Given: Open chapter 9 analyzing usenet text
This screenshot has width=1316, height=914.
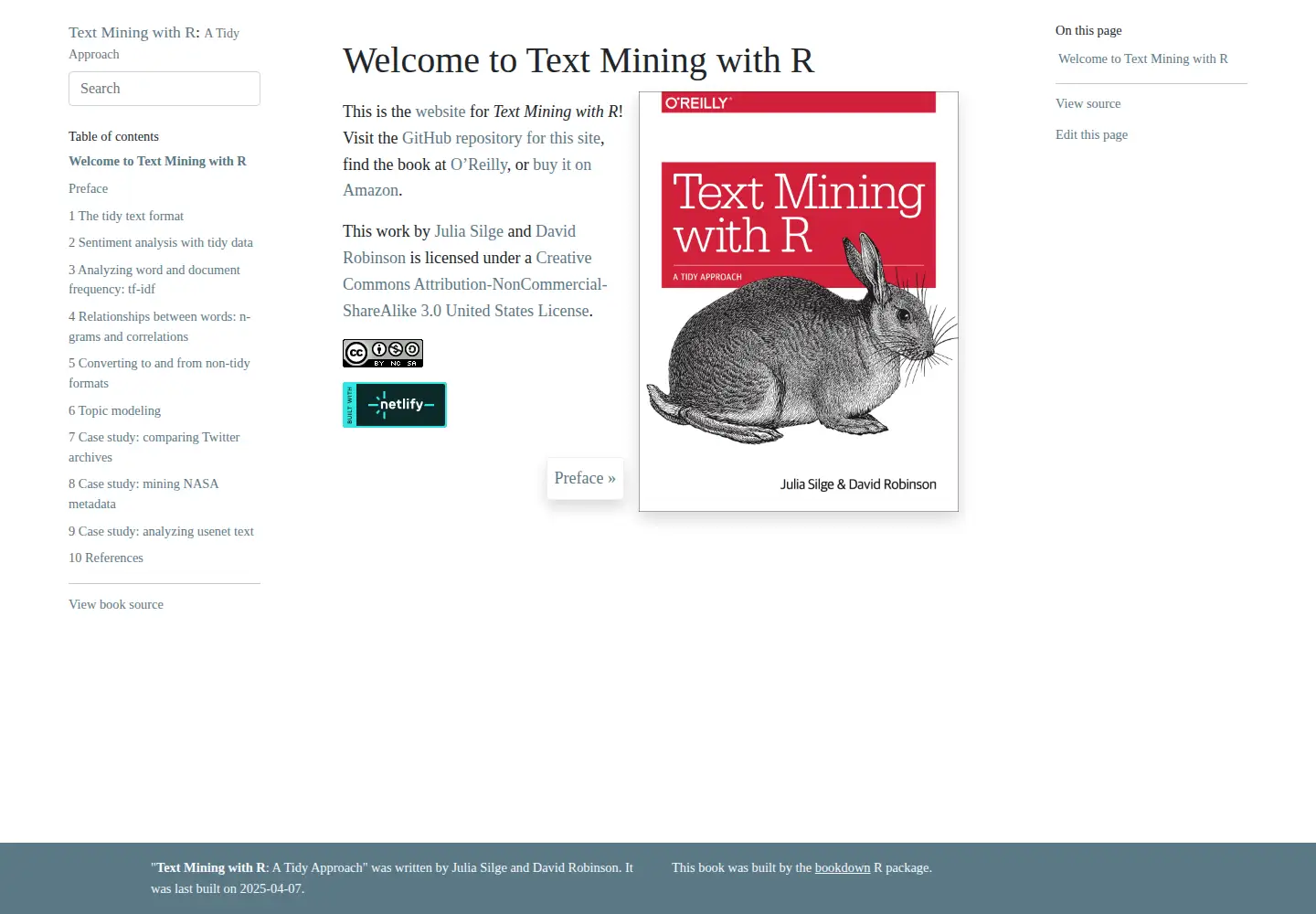Looking at the screenshot, I should 161,531.
